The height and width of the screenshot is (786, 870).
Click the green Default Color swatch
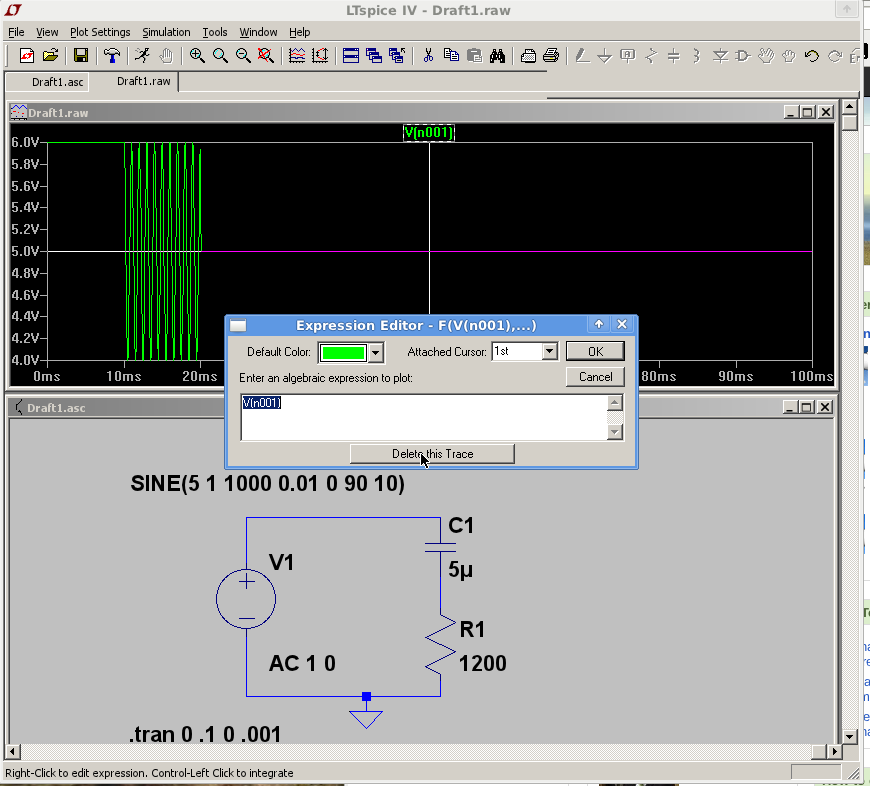pos(343,352)
